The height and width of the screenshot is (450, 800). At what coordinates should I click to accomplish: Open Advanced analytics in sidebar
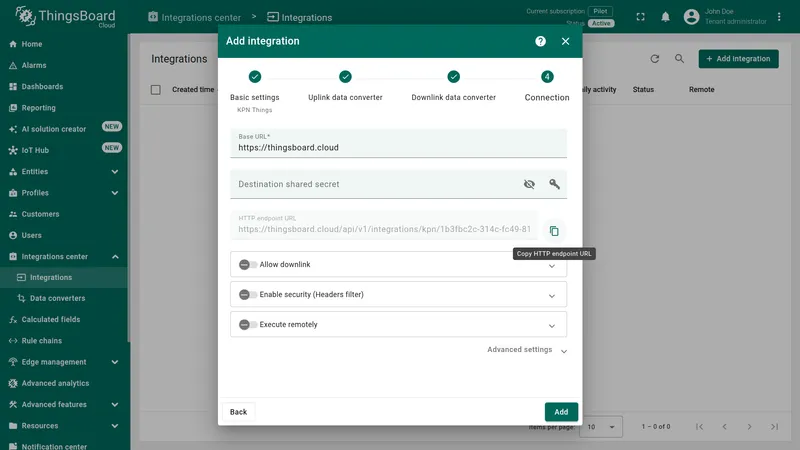coord(64,384)
